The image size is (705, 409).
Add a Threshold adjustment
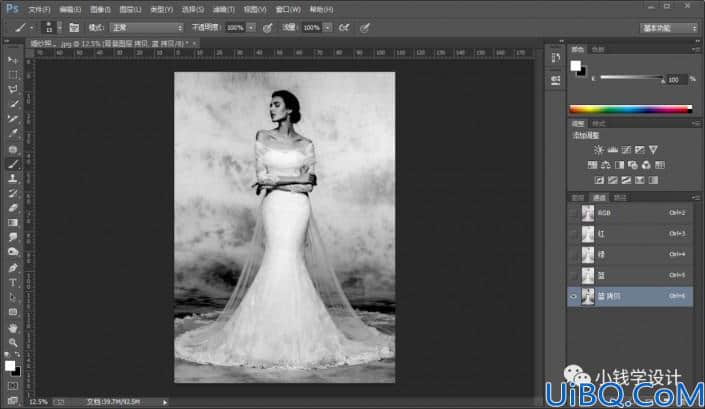626,180
